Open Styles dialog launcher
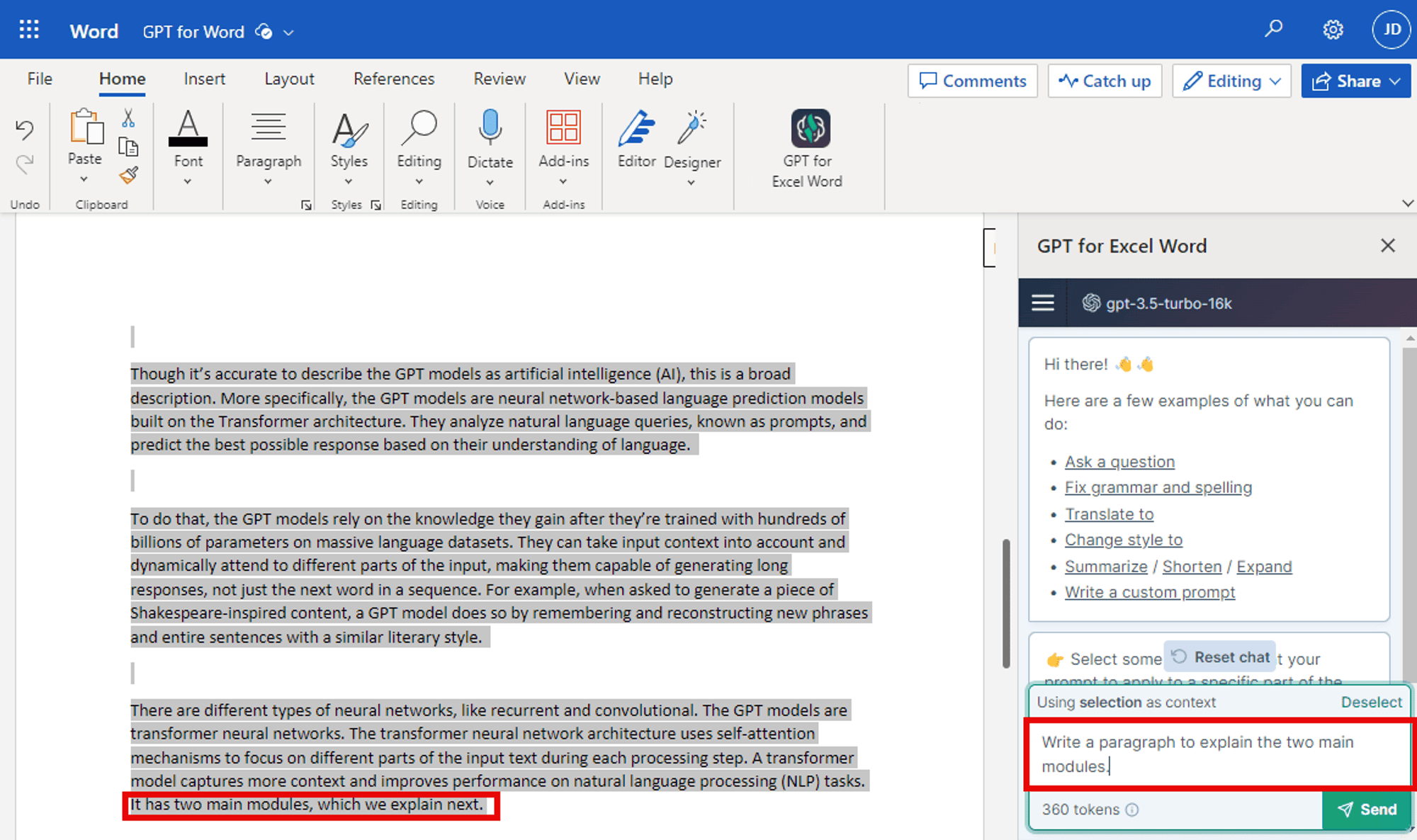Screen dimensions: 1417x840 376,205
